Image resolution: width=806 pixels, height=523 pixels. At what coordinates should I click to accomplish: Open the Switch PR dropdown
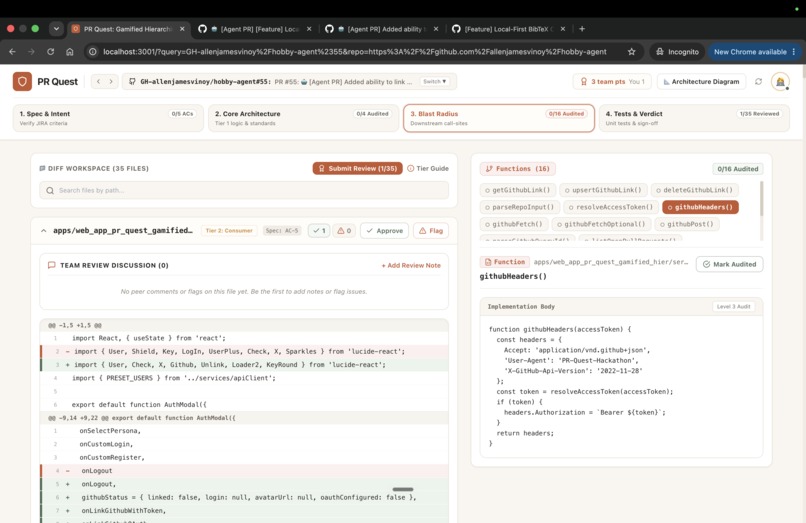click(x=435, y=81)
